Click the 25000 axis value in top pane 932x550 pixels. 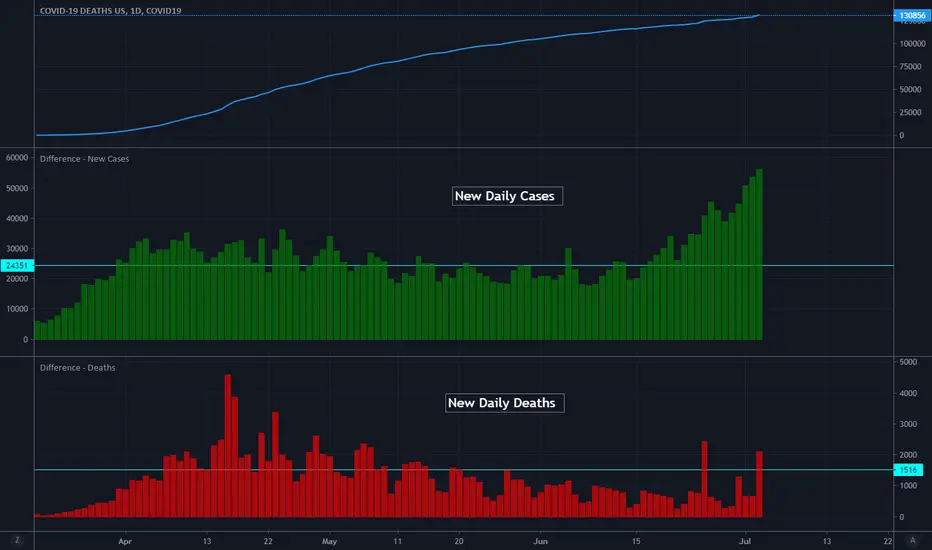910,112
